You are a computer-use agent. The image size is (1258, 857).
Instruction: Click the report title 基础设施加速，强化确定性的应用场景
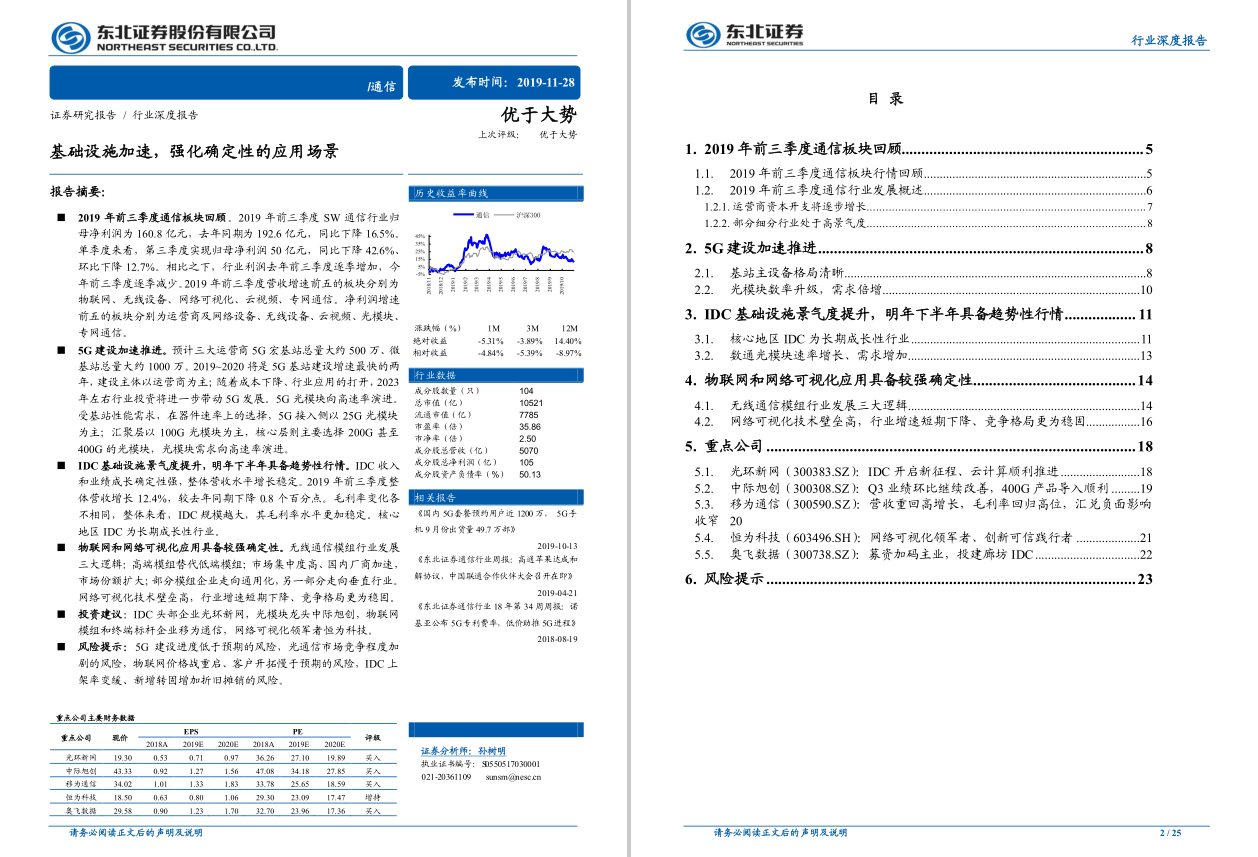(194, 152)
